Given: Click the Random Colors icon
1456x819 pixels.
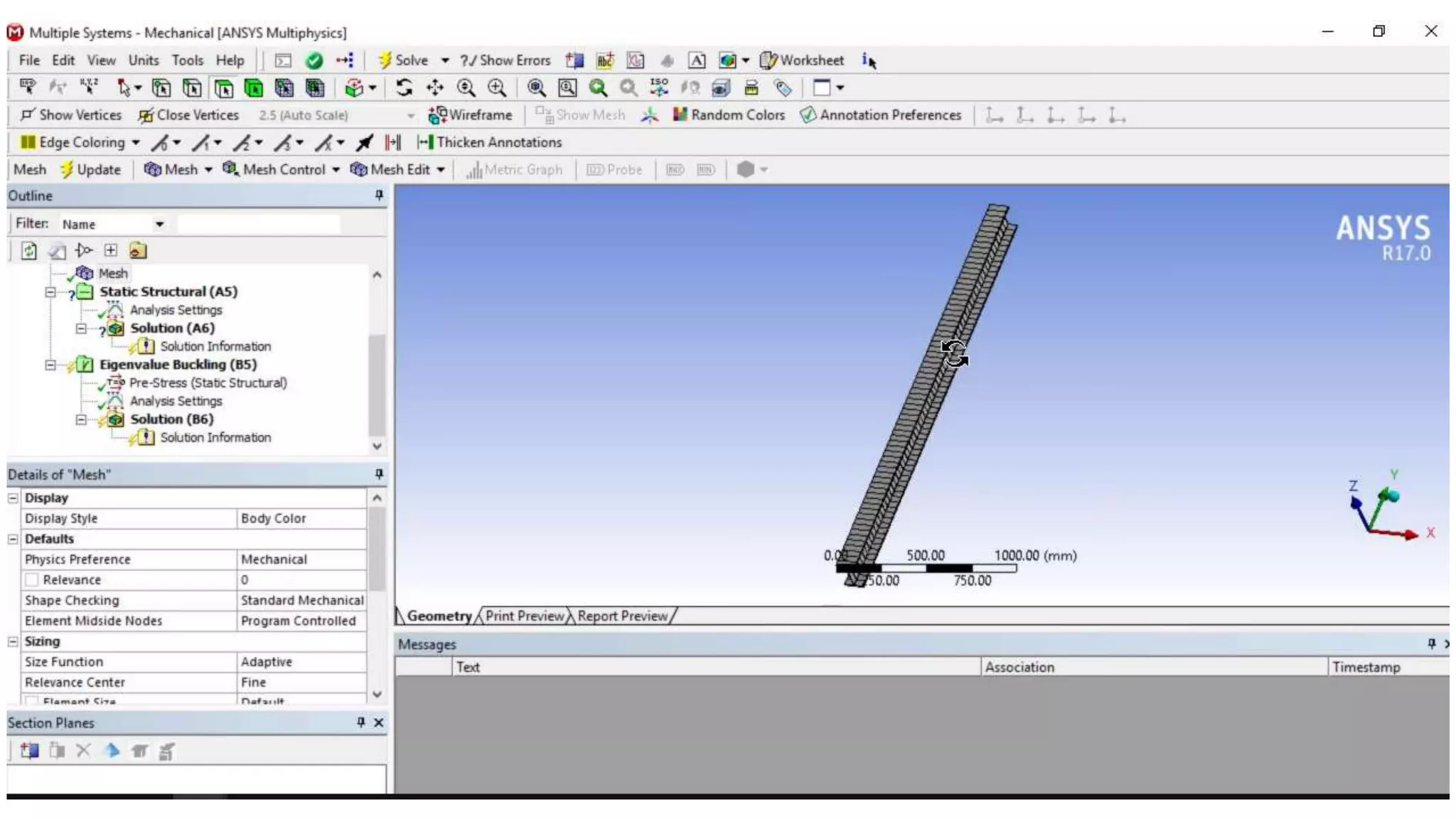Looking at the screenshot, I should tap(680, 115).
